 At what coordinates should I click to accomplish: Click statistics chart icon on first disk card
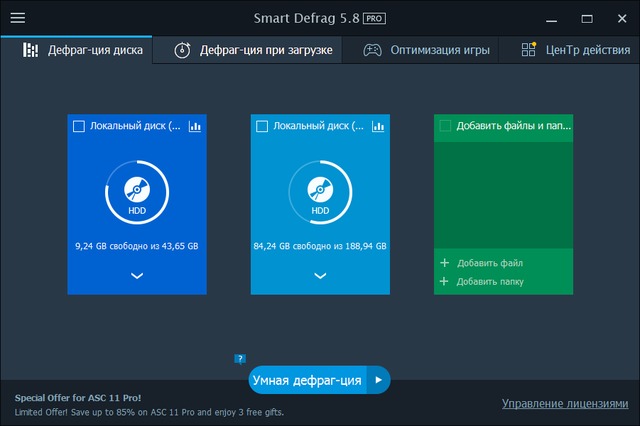(x=194, y=126)
